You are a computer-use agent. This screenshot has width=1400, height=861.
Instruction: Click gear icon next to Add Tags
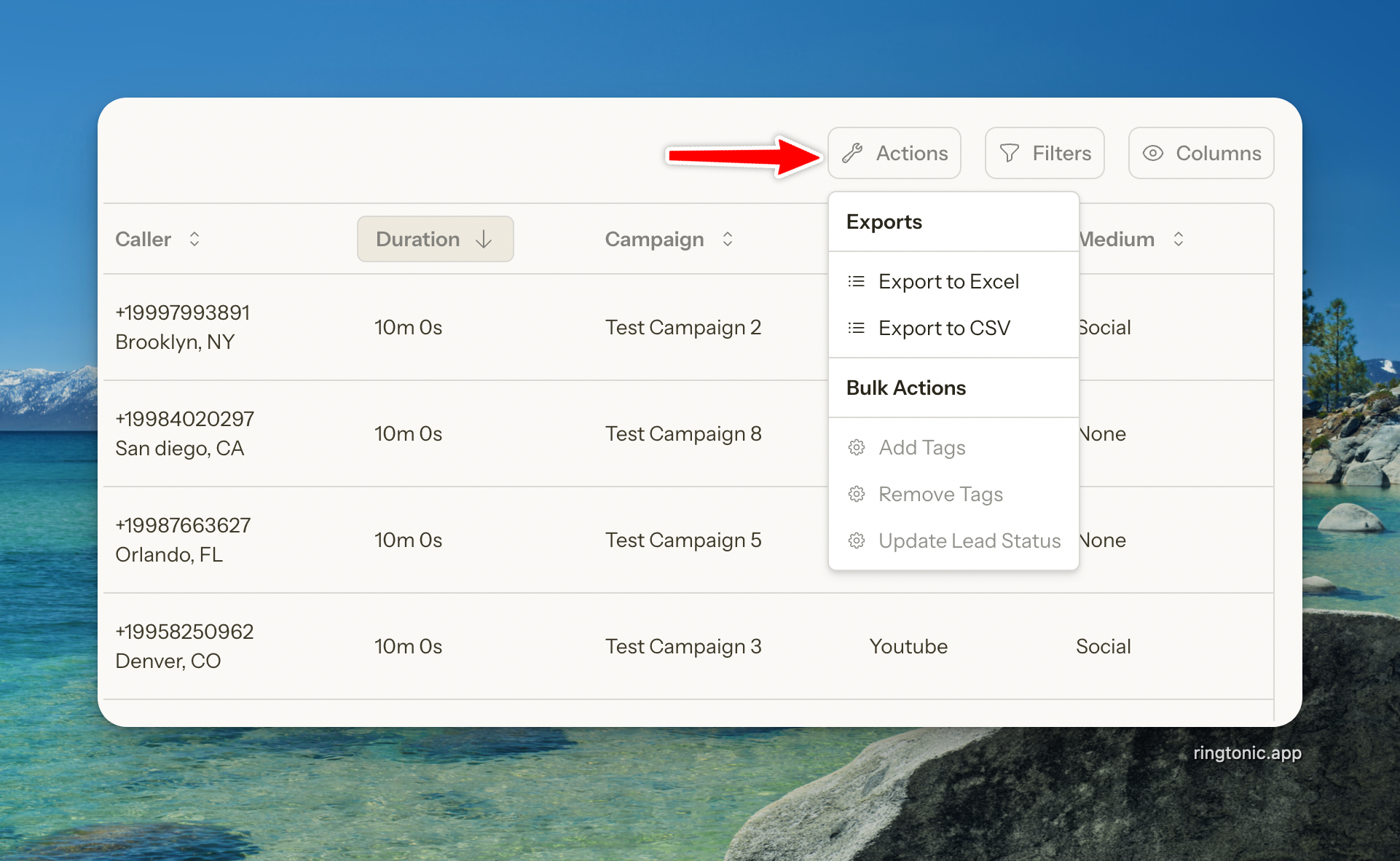tap(857, 447)
